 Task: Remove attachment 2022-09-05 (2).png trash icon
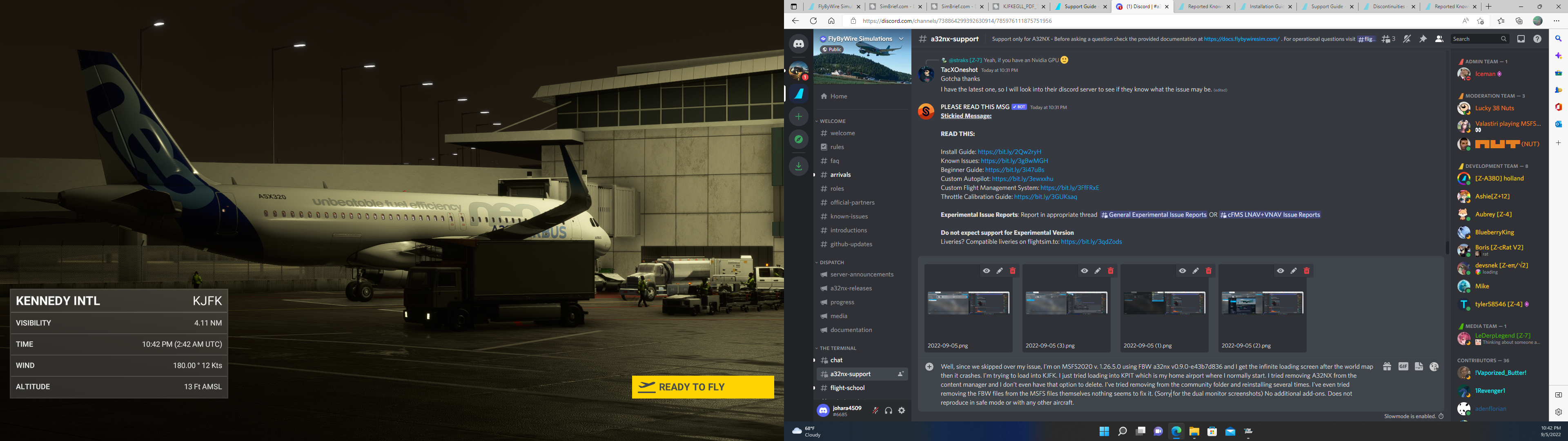click(1306, 271)
